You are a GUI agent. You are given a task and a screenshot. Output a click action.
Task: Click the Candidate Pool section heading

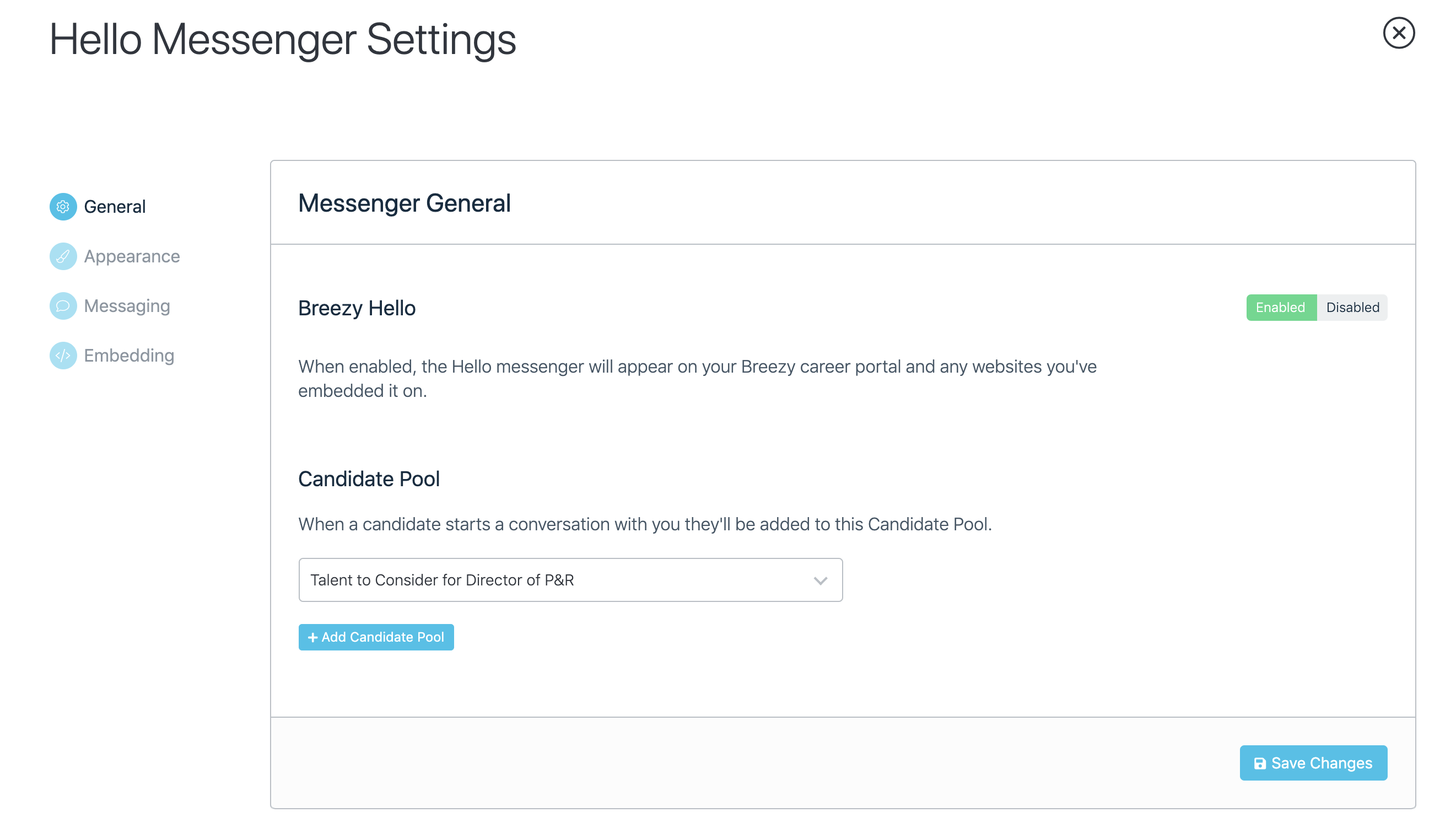pos(369,478)
